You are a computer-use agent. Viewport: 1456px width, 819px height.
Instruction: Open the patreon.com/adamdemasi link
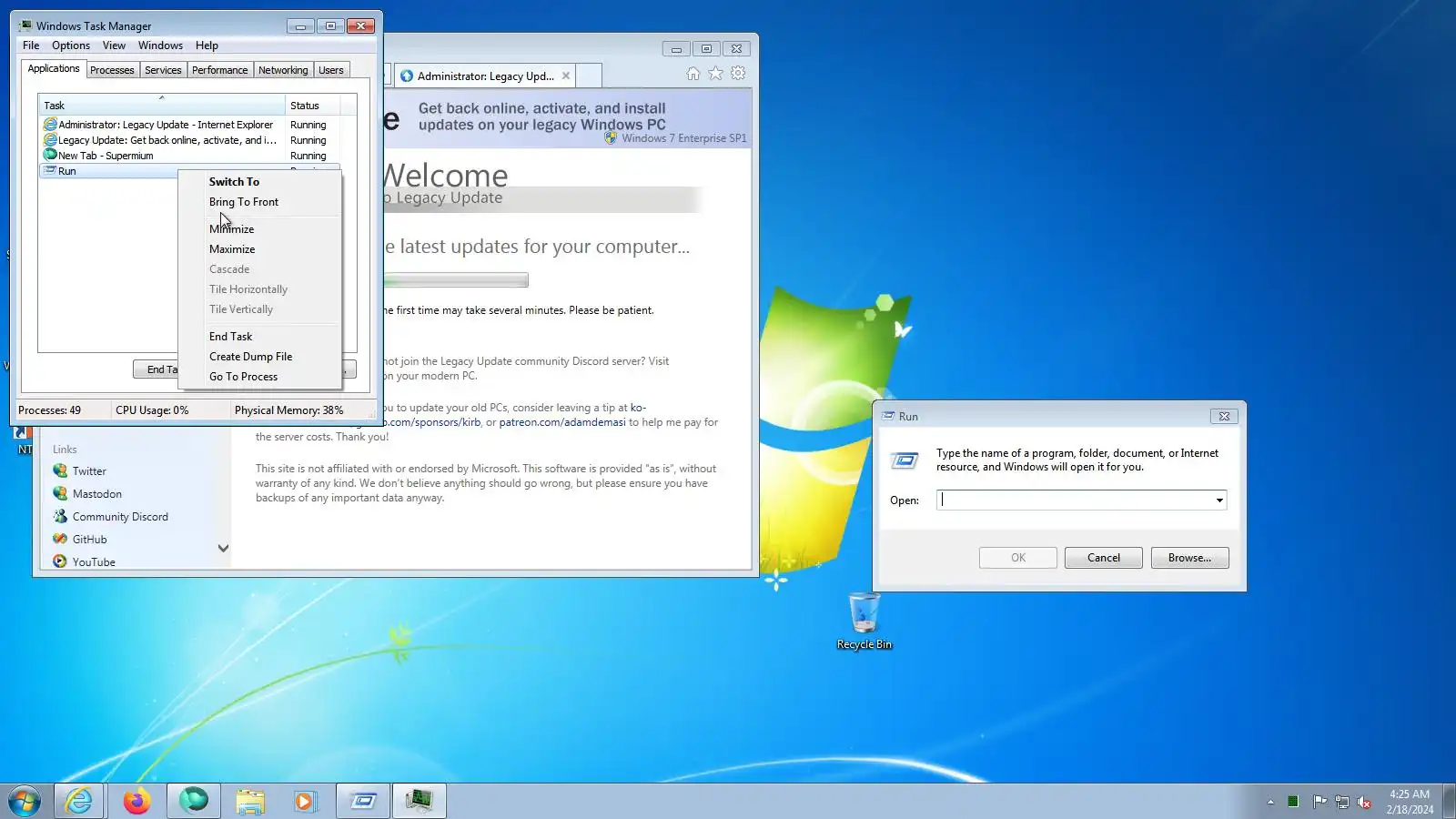[x=562, y=422]
